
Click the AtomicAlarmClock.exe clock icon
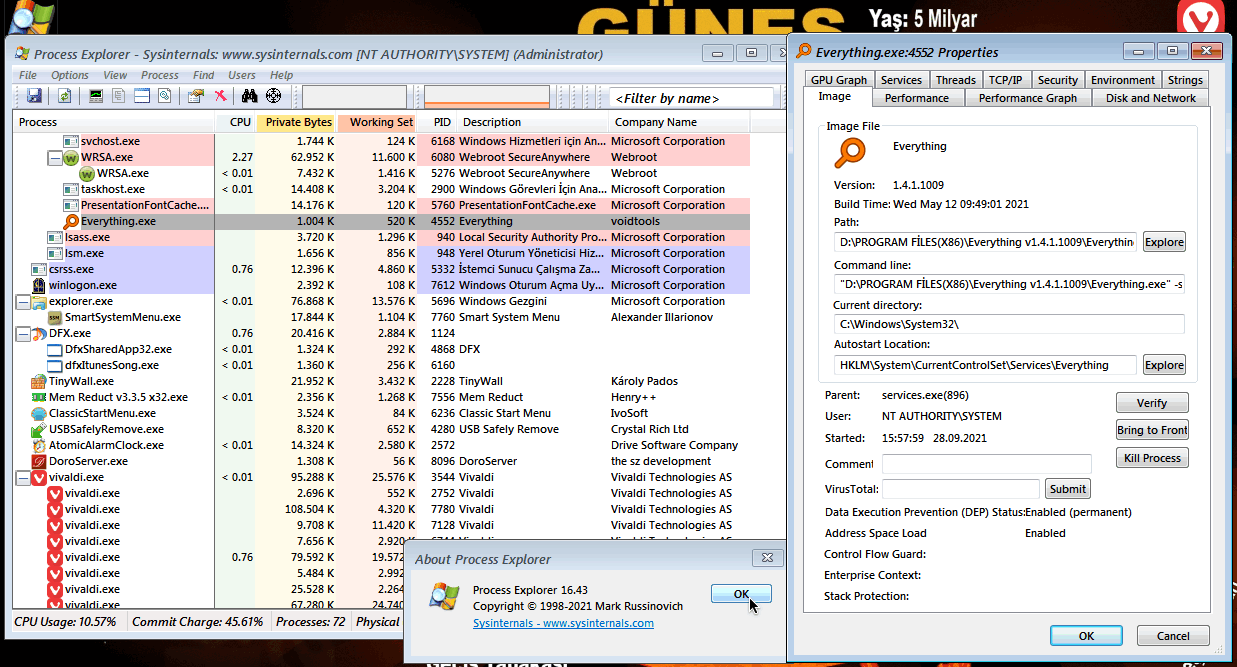39,445
